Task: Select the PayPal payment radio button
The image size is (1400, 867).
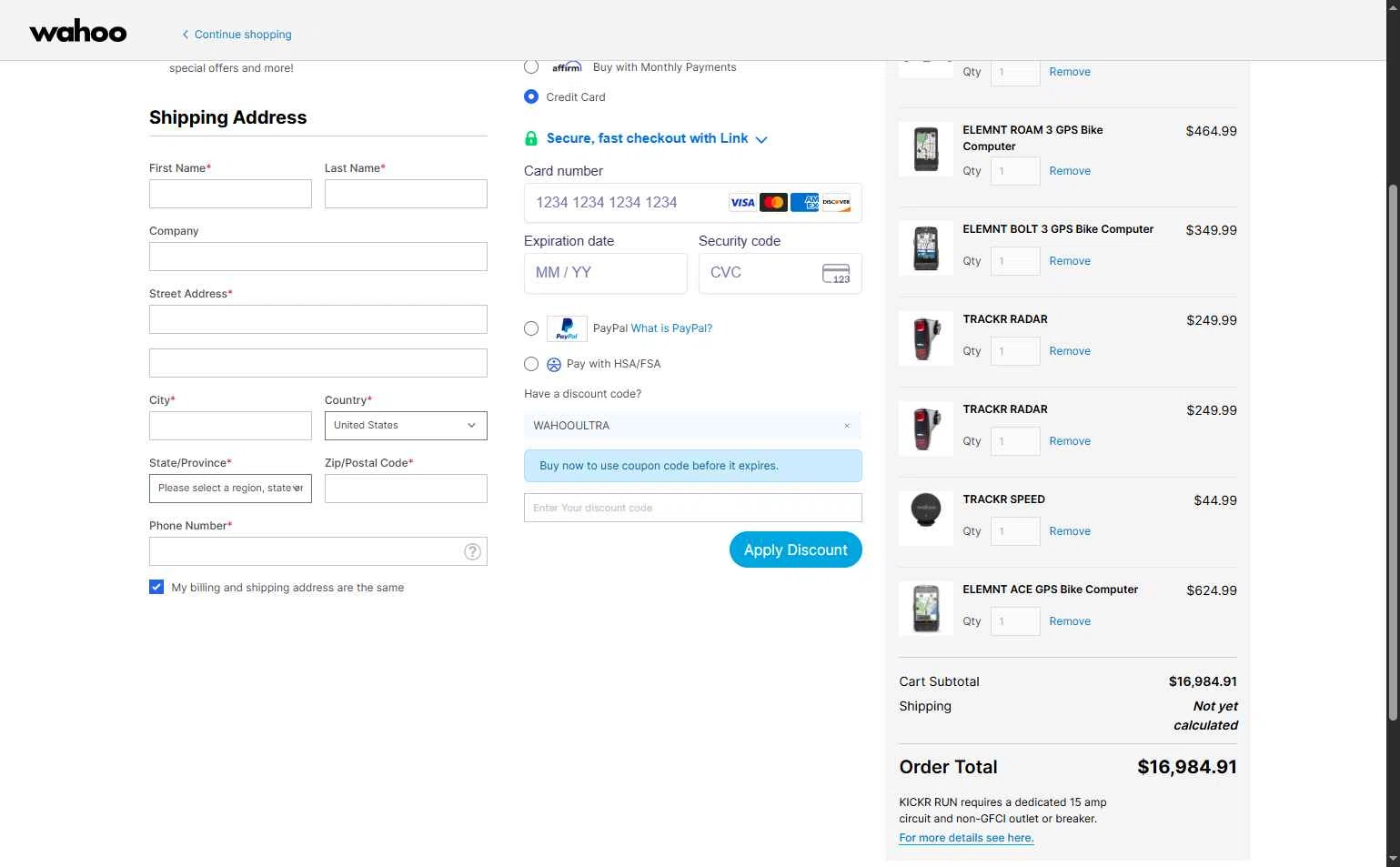Action: [x=531, y=328]
